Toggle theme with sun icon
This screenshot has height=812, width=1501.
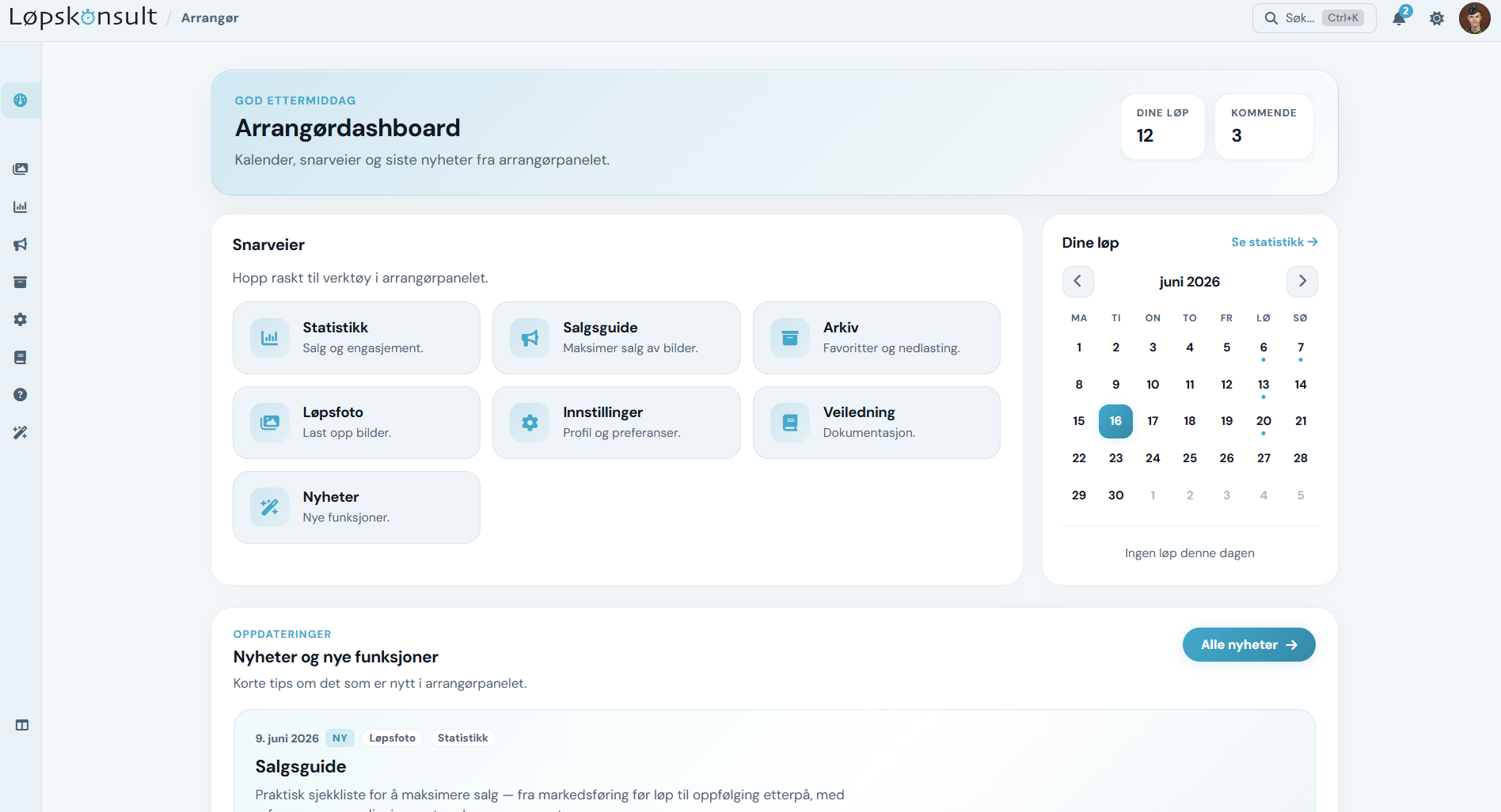pyautogui.click(x=1437, y=18)
